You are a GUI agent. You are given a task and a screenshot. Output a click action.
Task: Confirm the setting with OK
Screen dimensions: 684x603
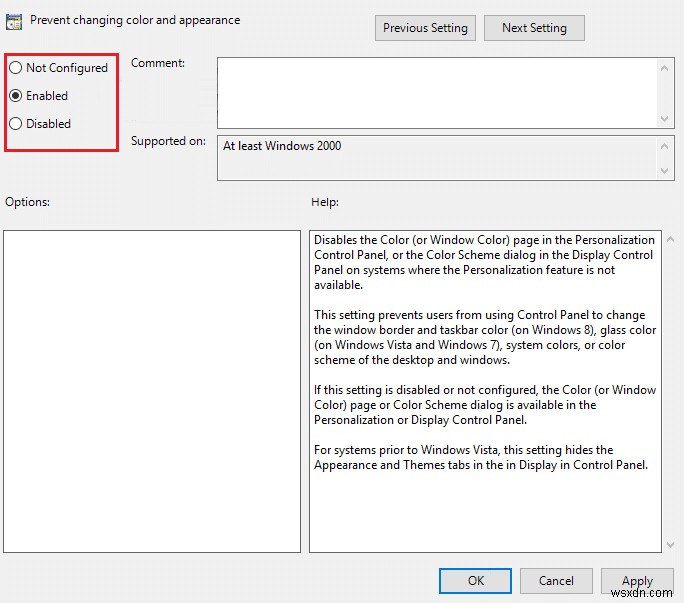[475, 581]
